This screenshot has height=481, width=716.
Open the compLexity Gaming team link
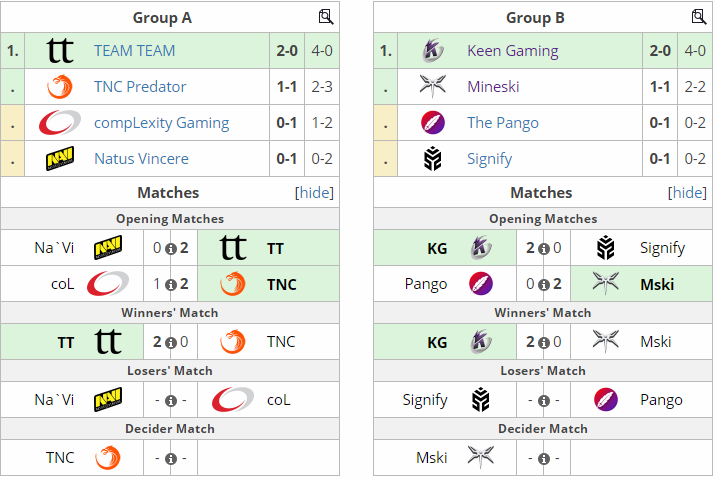[x=162, y=122]
